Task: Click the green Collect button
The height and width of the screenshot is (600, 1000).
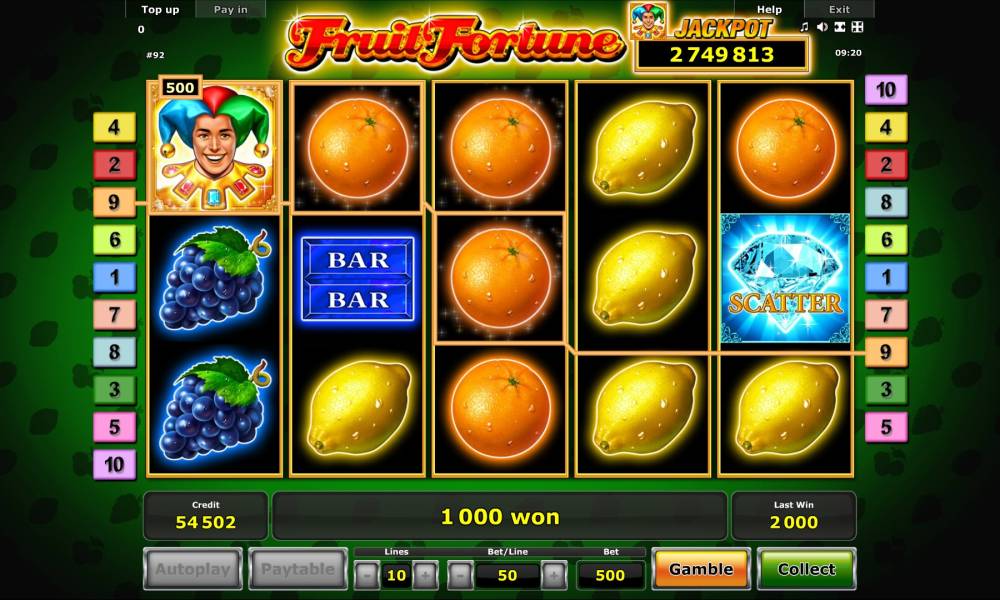Action: coord(806,569)
